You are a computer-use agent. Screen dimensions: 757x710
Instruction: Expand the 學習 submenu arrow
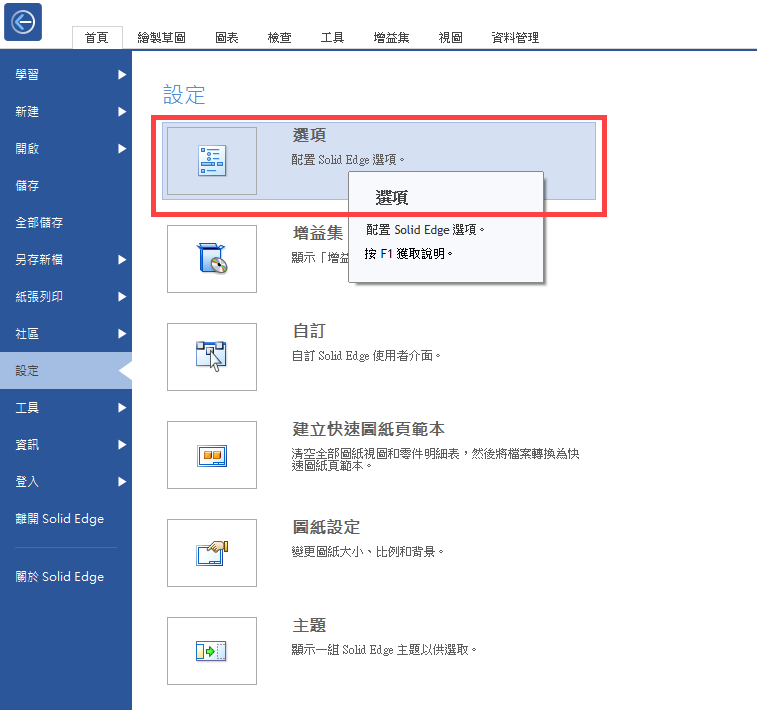coord(122,75)
